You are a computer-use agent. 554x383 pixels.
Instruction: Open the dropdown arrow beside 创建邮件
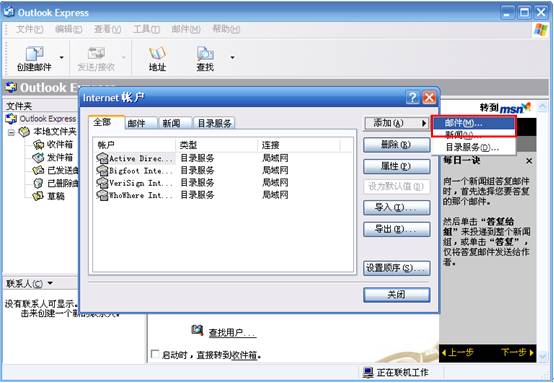click(61, 58)
